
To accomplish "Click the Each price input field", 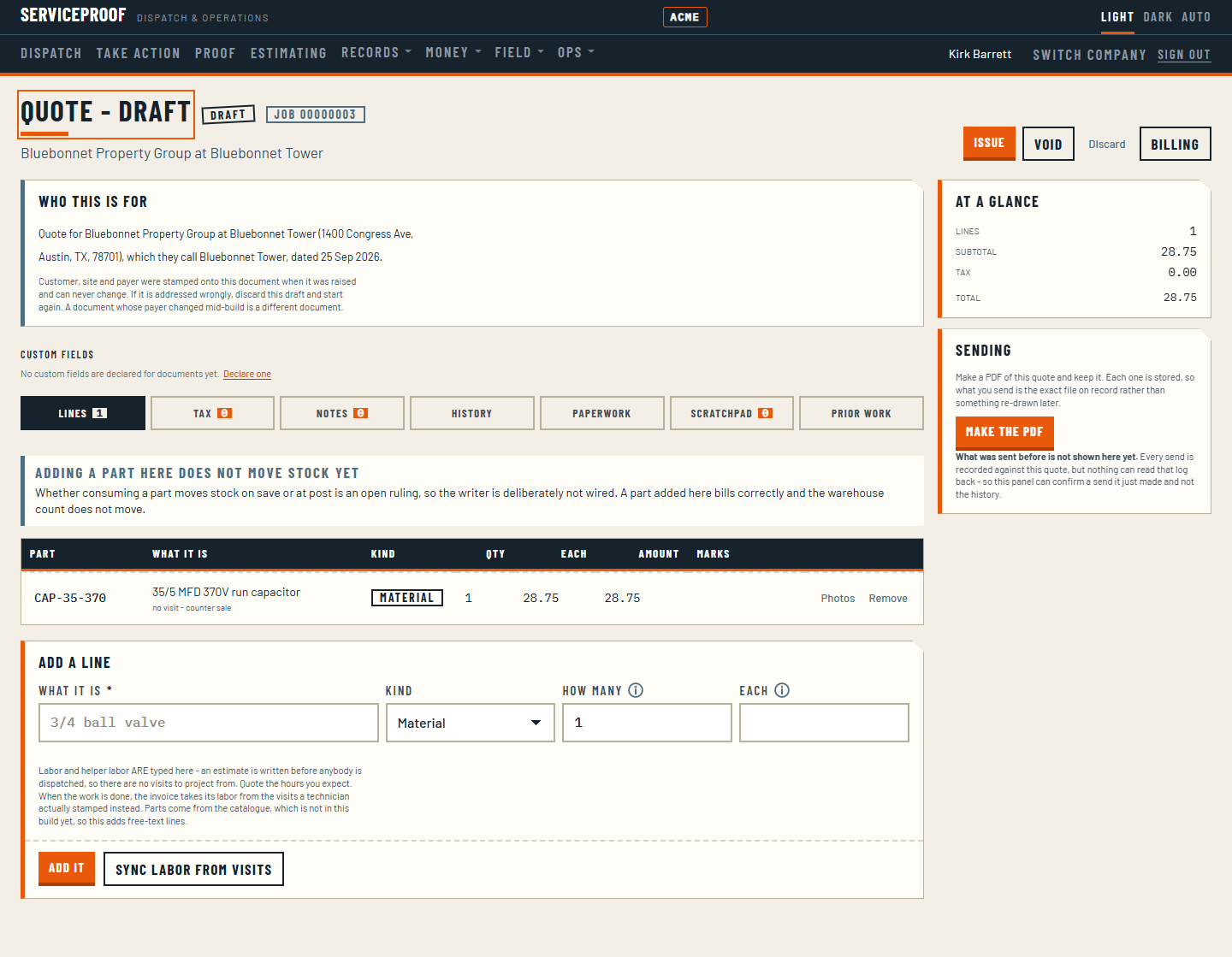I will point(824,723).
